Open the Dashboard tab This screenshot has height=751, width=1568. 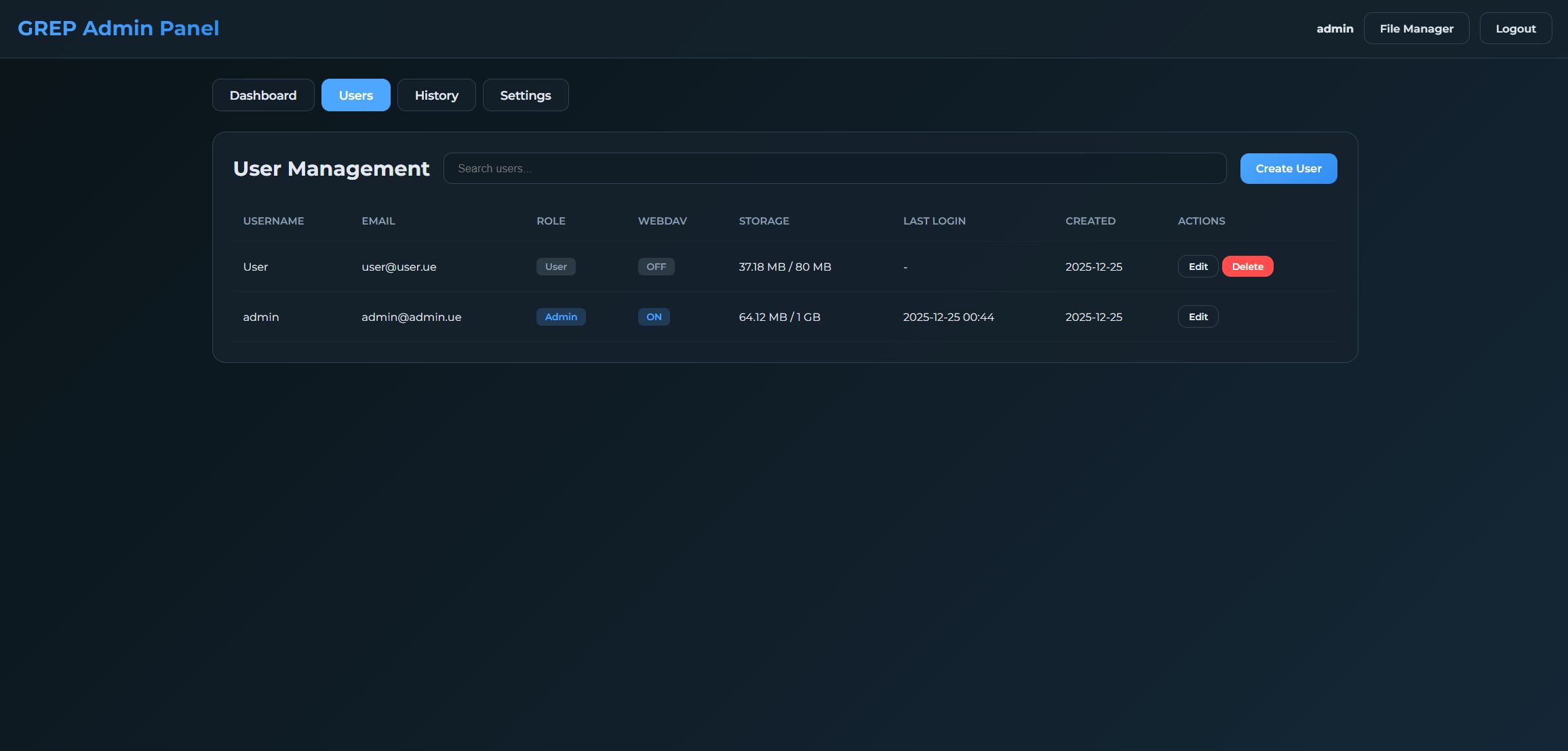[x=263, y=95]
